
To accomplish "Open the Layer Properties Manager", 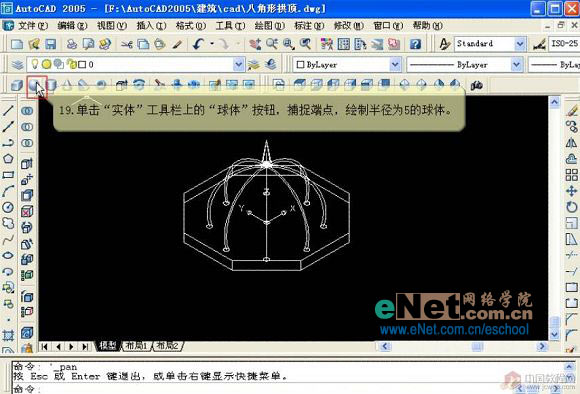I will (17, 65).
